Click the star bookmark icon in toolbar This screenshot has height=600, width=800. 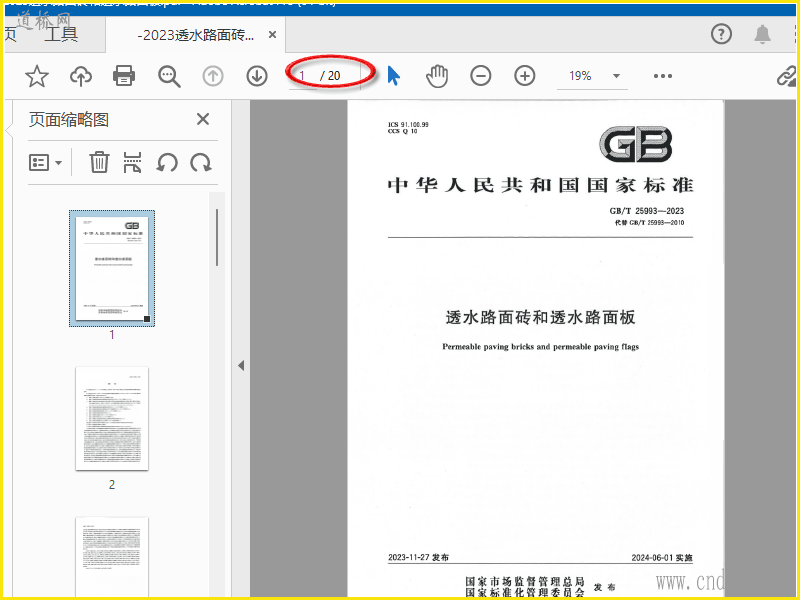coord(37,76)
